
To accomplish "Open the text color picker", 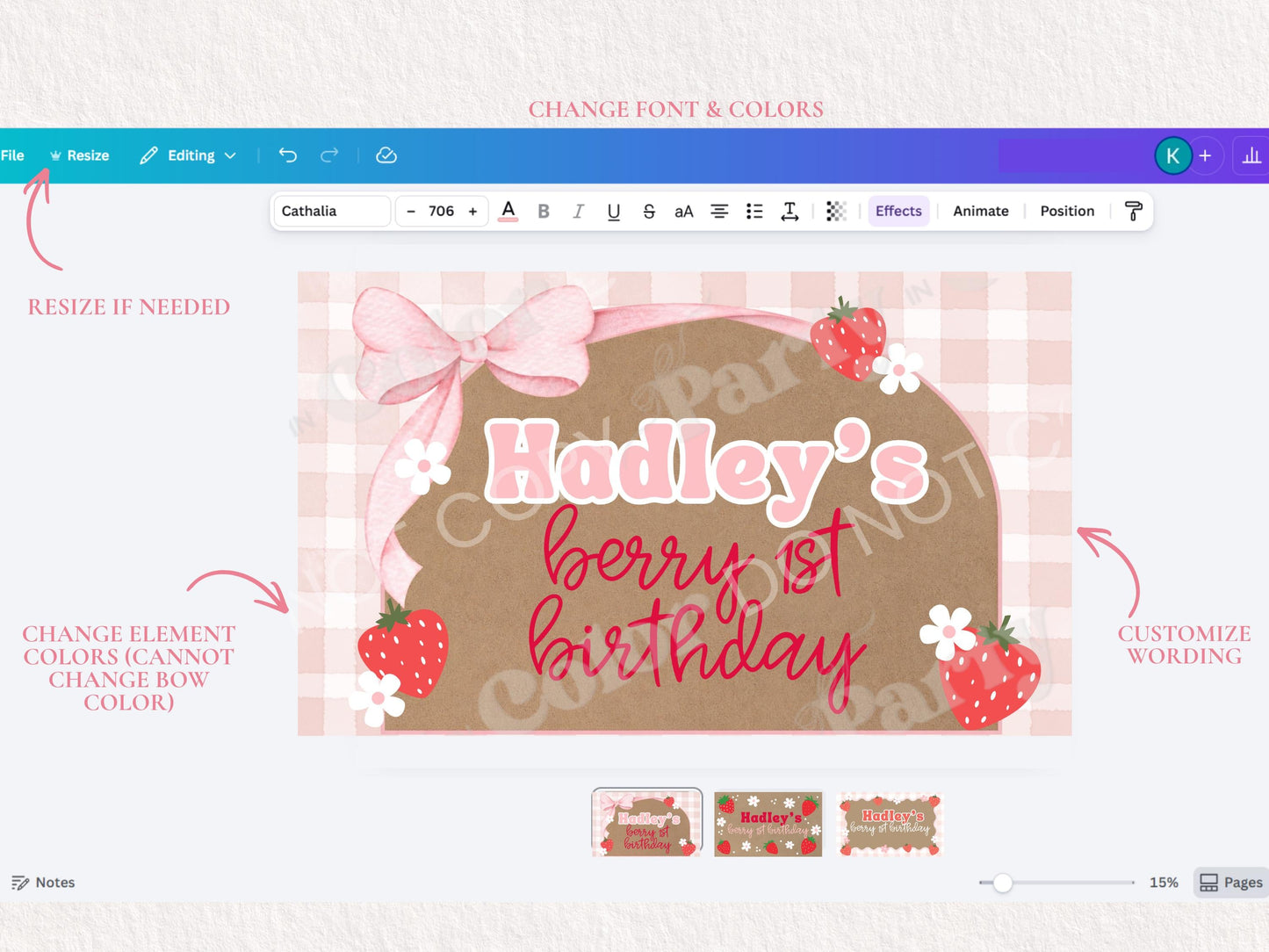I will 508,211.
